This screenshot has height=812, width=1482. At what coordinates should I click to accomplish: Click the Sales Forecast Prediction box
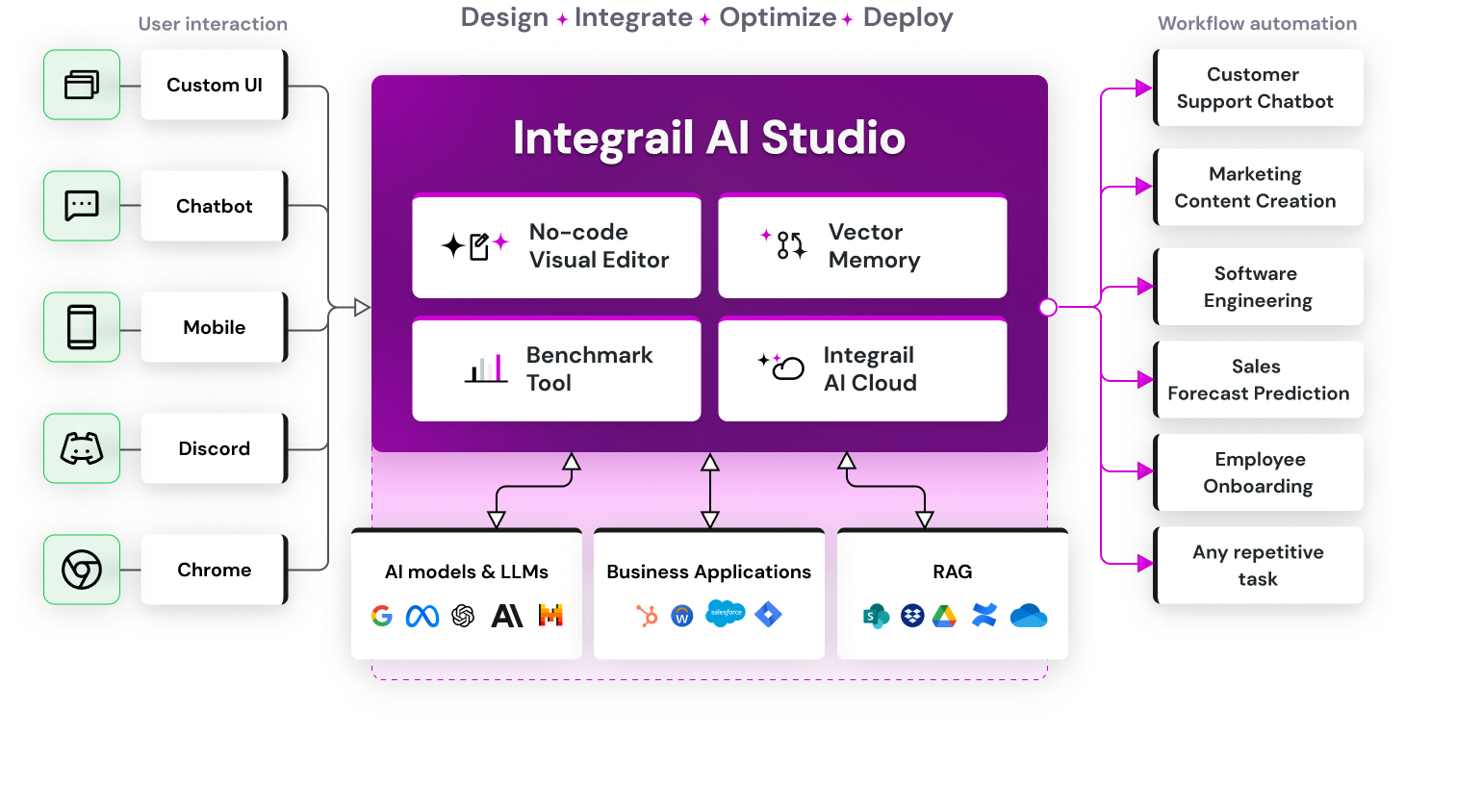coord(1259,380)
